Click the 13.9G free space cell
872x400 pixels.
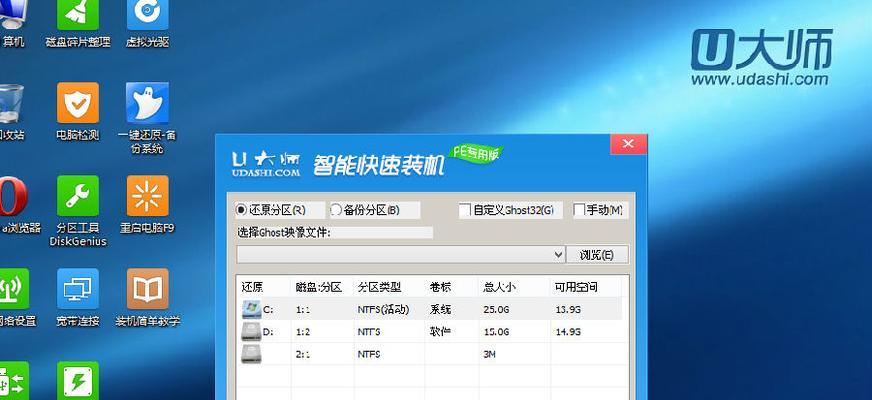point(568,309)
